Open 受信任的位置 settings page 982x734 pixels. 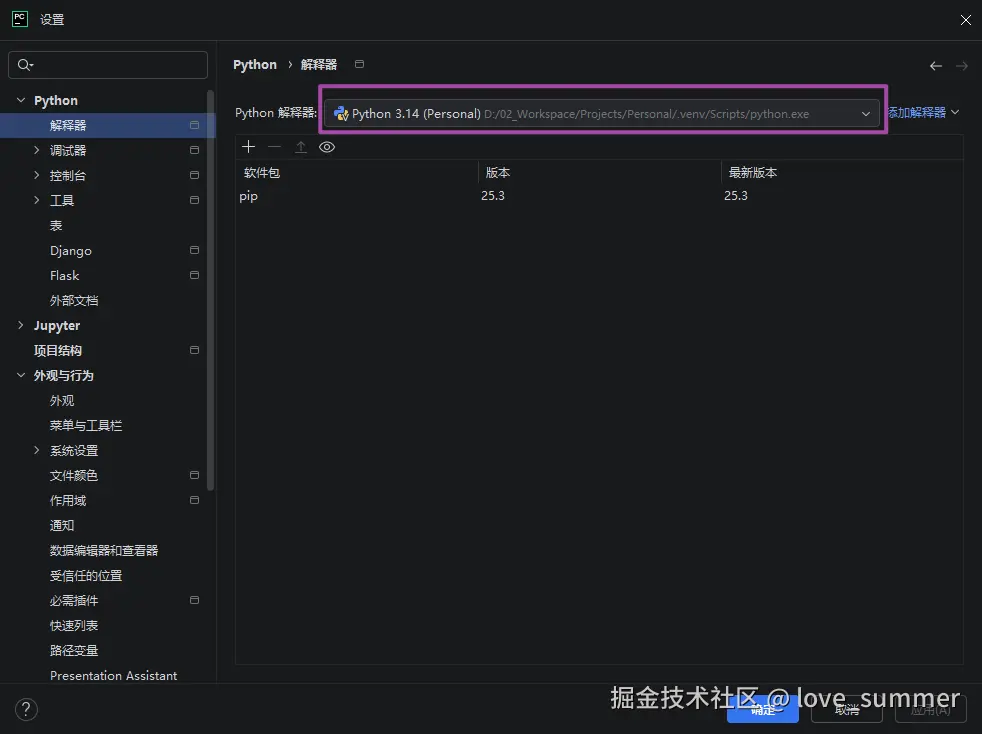[x=86, y=576]
